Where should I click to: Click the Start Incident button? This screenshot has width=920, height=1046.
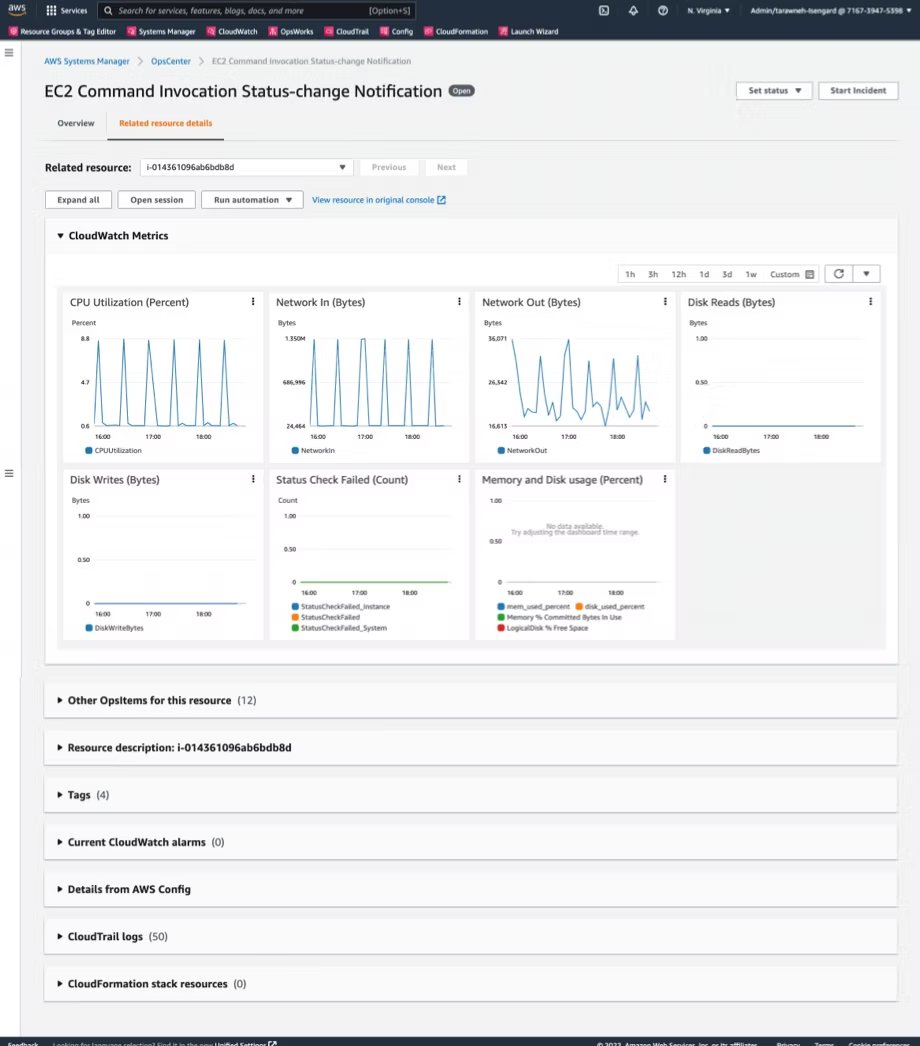point(858,90)
